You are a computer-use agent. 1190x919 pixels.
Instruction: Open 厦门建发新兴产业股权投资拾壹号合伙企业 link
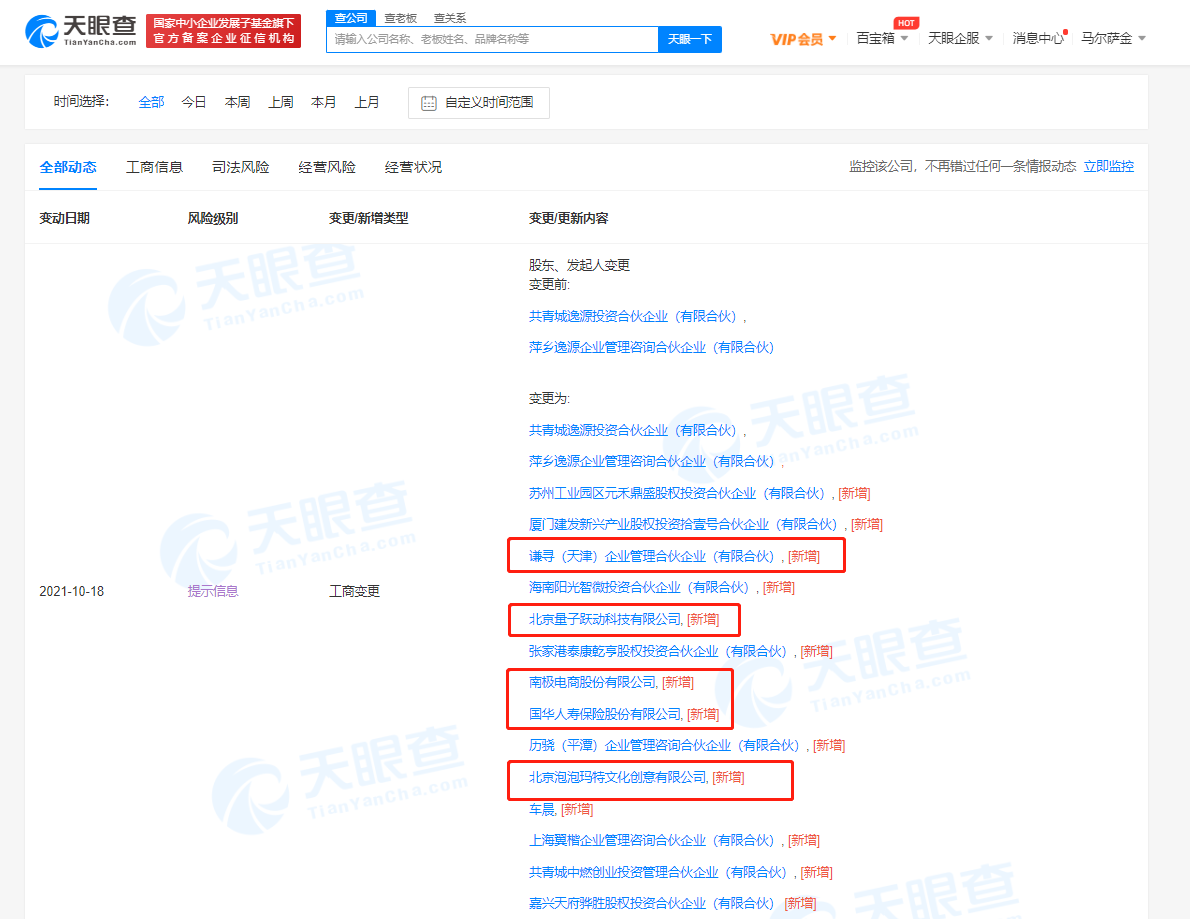(x=683, y=524)
